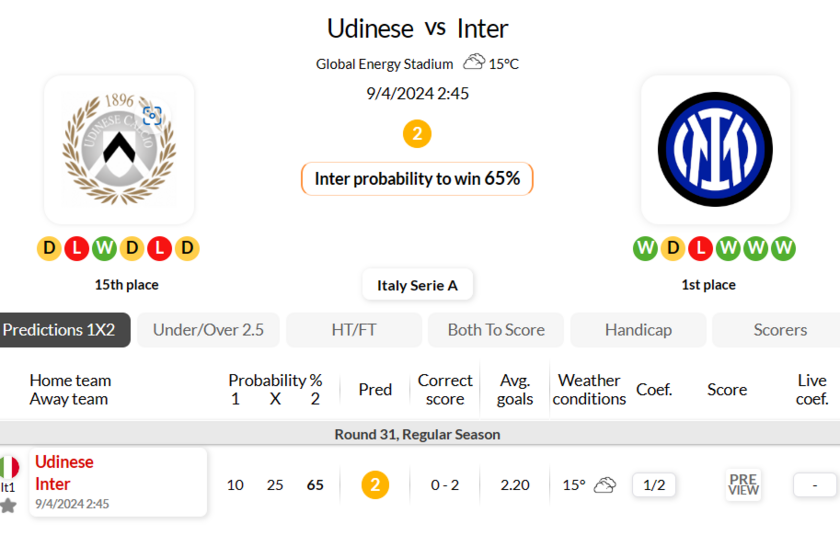This screenshot has width=840, height=535.
Task: Click the Italy flag icon in the match row
Action: tap(9, 467)
